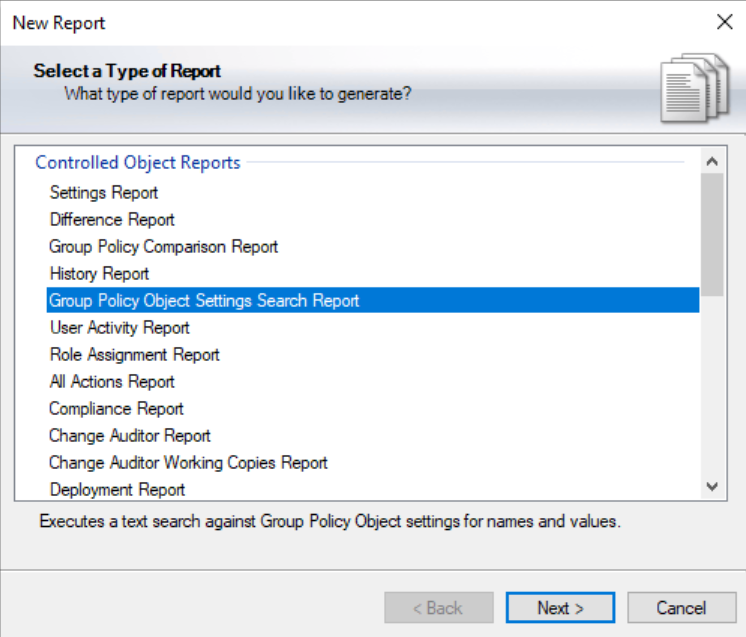Select Group Policy Comparison Report

(x=164, y=247)
